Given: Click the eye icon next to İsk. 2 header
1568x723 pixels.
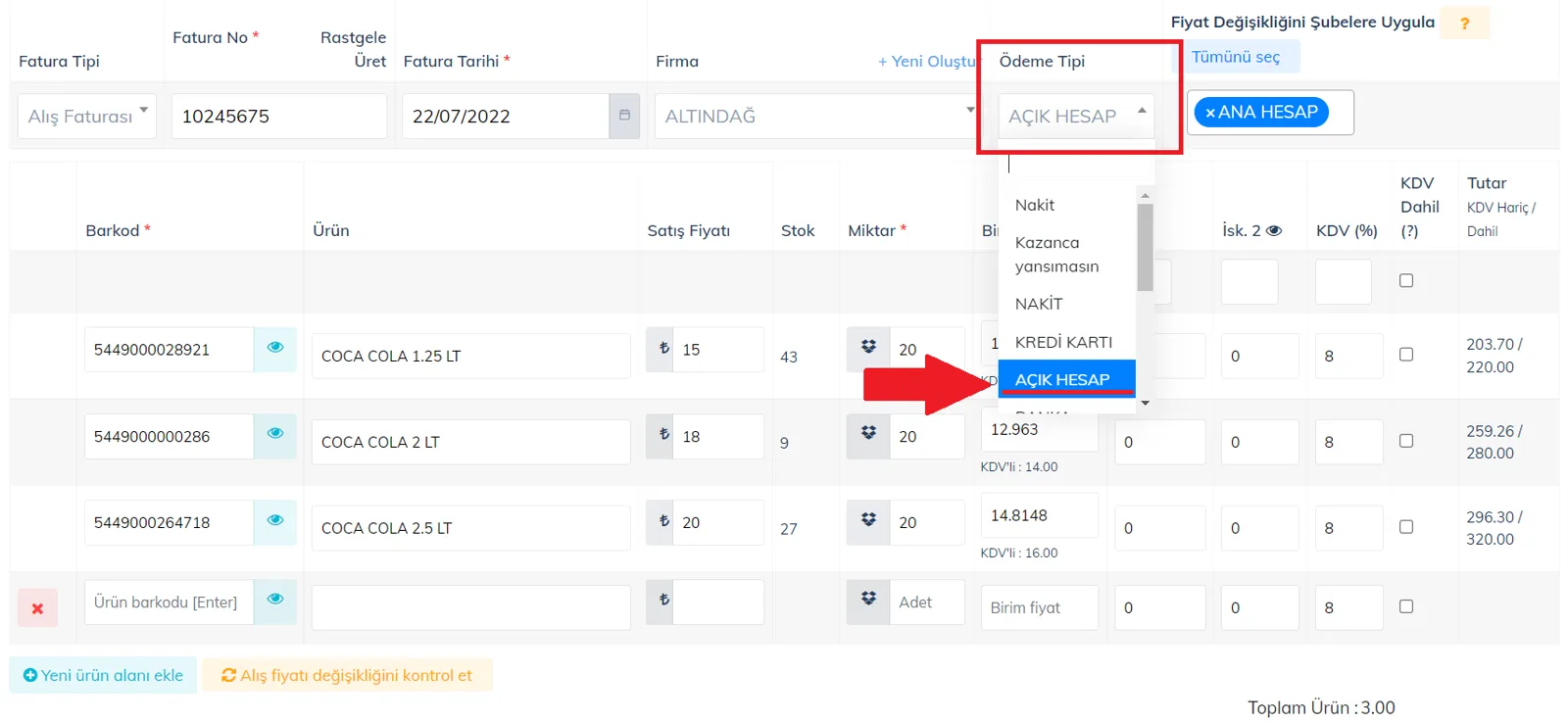Looking at the screenshot, I should [x=1274, y=231].
